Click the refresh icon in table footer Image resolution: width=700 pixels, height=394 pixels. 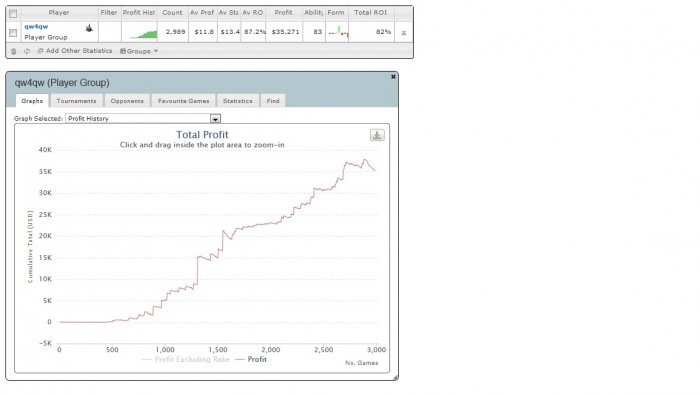click(x=27, y=51)
